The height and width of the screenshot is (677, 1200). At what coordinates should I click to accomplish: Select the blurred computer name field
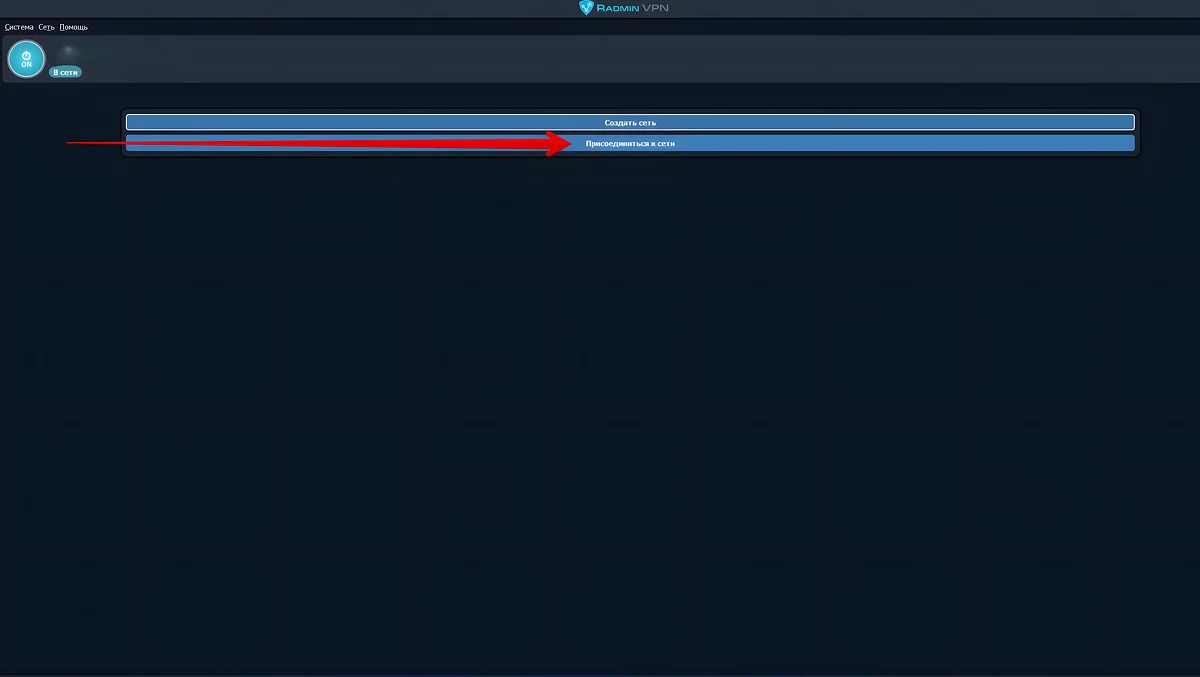pos(69,50)
